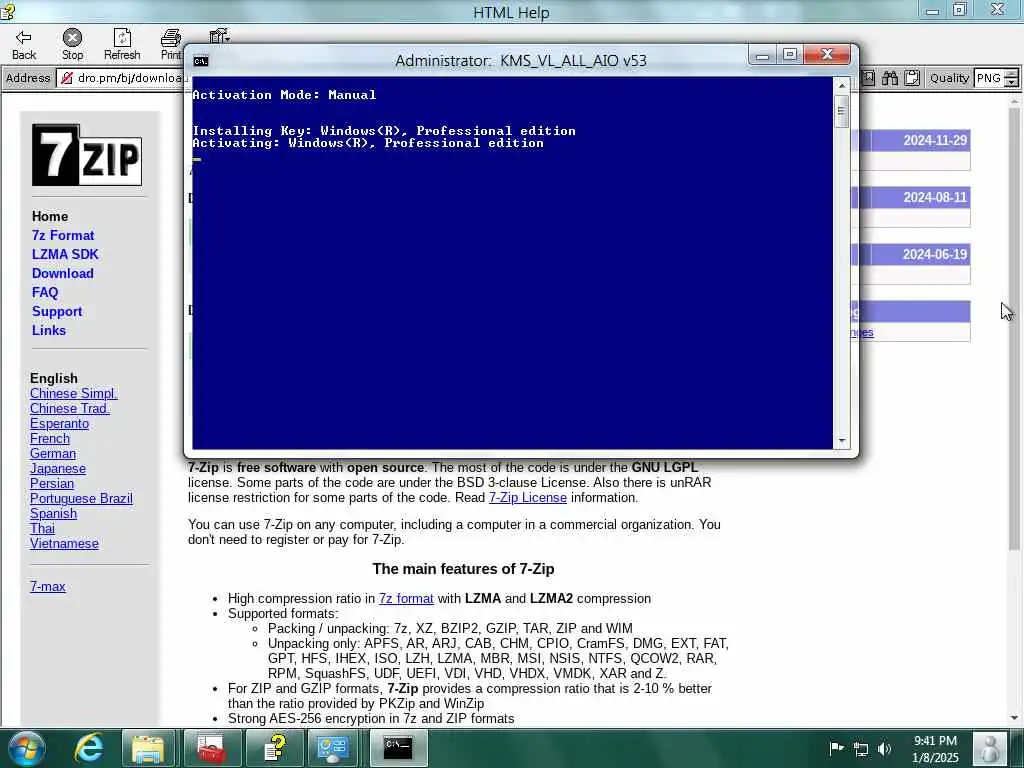Image resolution: width=1024 pixels, height=768 pixels.
Task: Switch language to Chinese Trad.
Action: point(70,408)
